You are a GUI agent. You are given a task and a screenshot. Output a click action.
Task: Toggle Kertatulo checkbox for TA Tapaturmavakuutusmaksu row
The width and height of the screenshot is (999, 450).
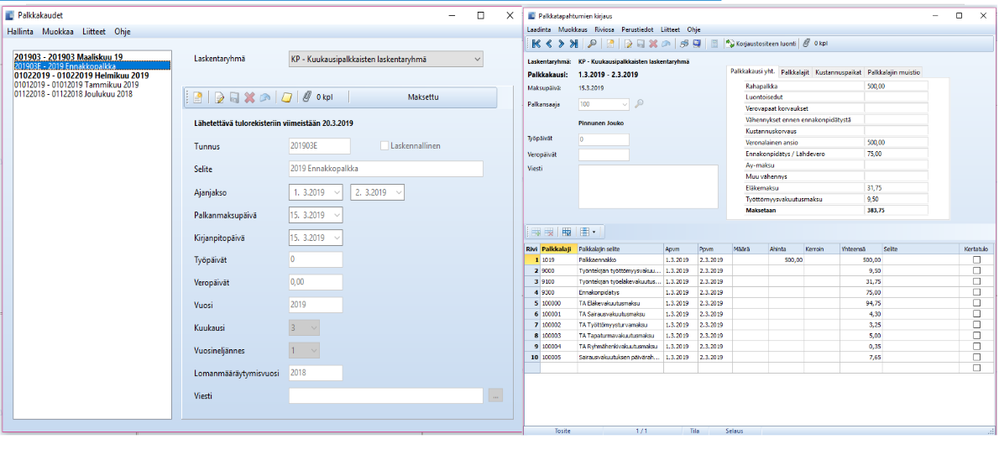pos(977,335)
